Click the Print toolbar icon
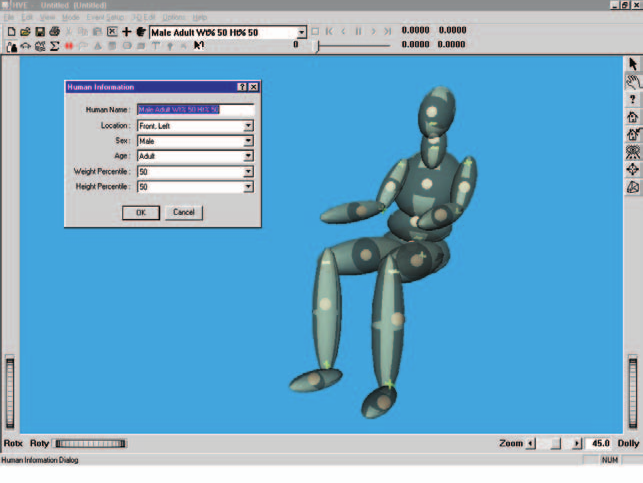 [54, 32]
